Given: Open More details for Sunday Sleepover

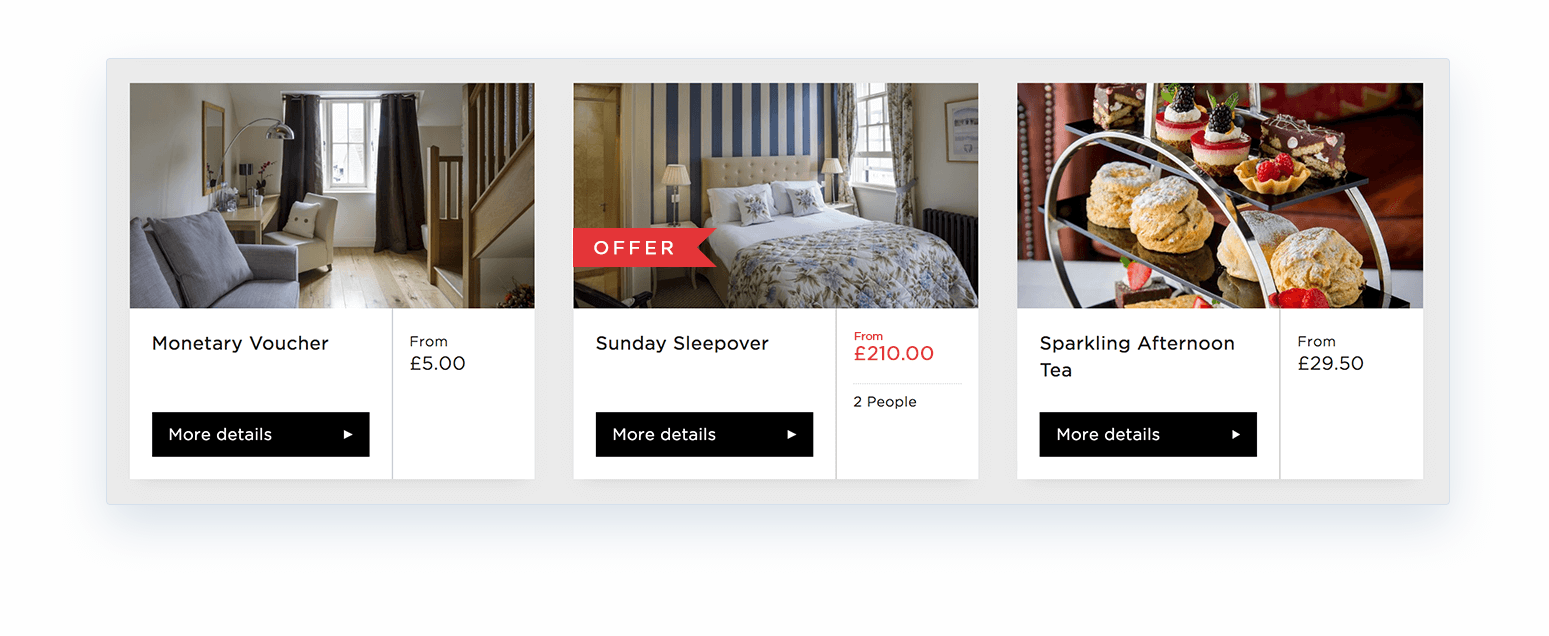Looking at the screenshot, I should click(x=704, y=434).
